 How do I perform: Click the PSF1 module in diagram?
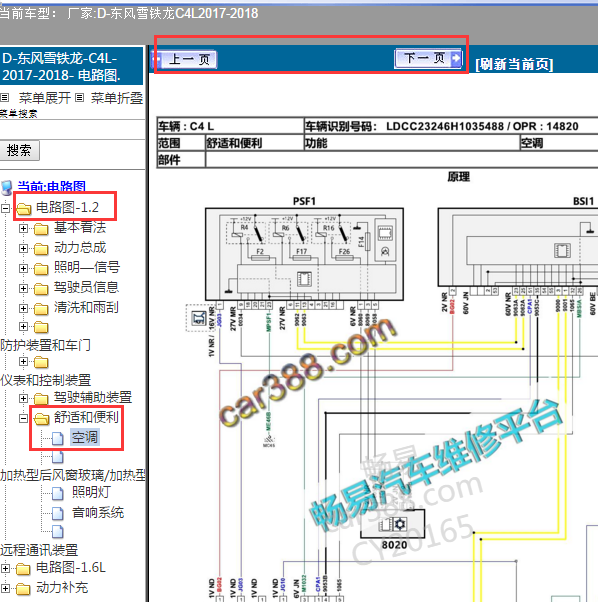tap(304, 254)
